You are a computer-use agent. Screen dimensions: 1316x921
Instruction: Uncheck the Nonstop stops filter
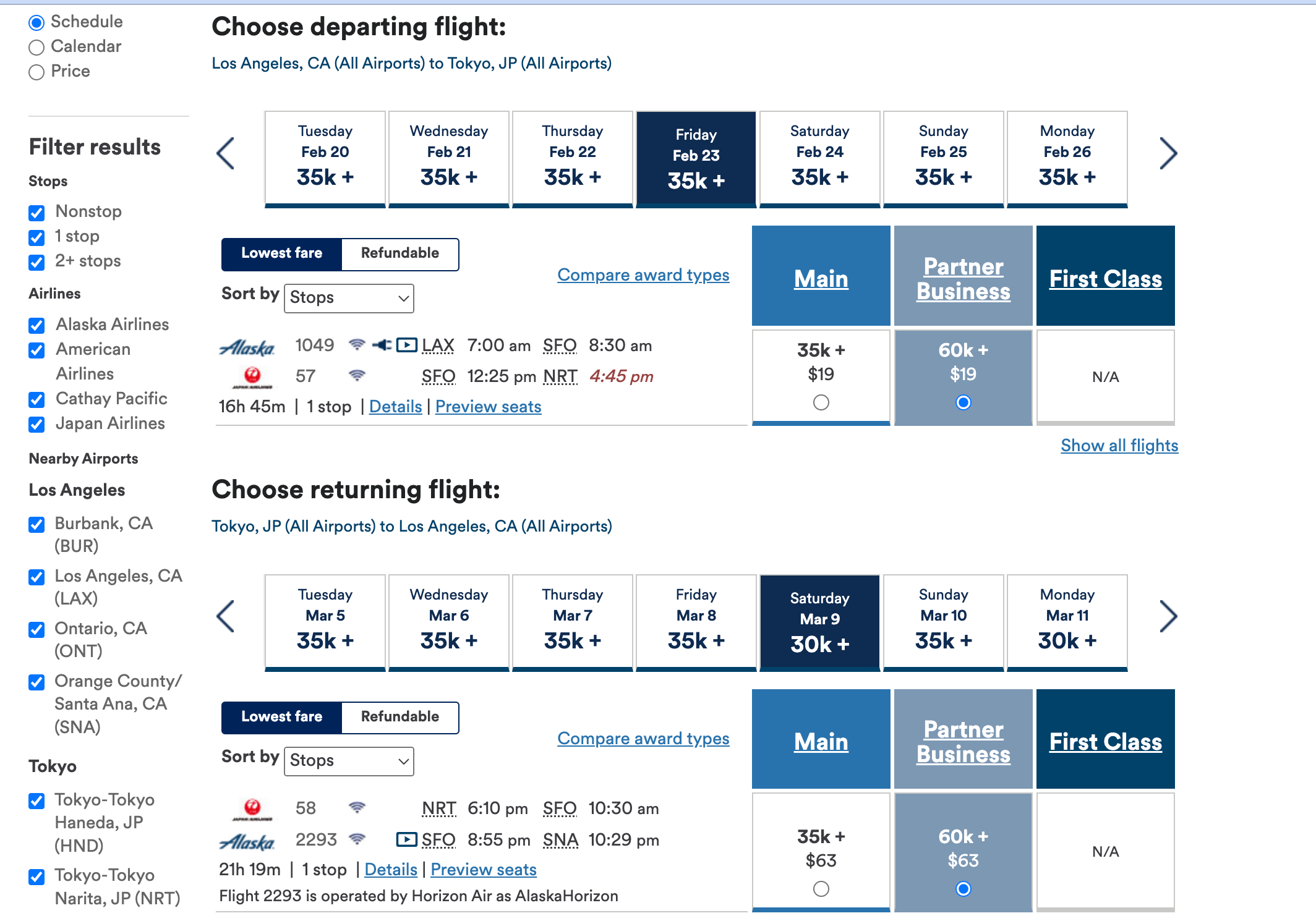[36, 213]
